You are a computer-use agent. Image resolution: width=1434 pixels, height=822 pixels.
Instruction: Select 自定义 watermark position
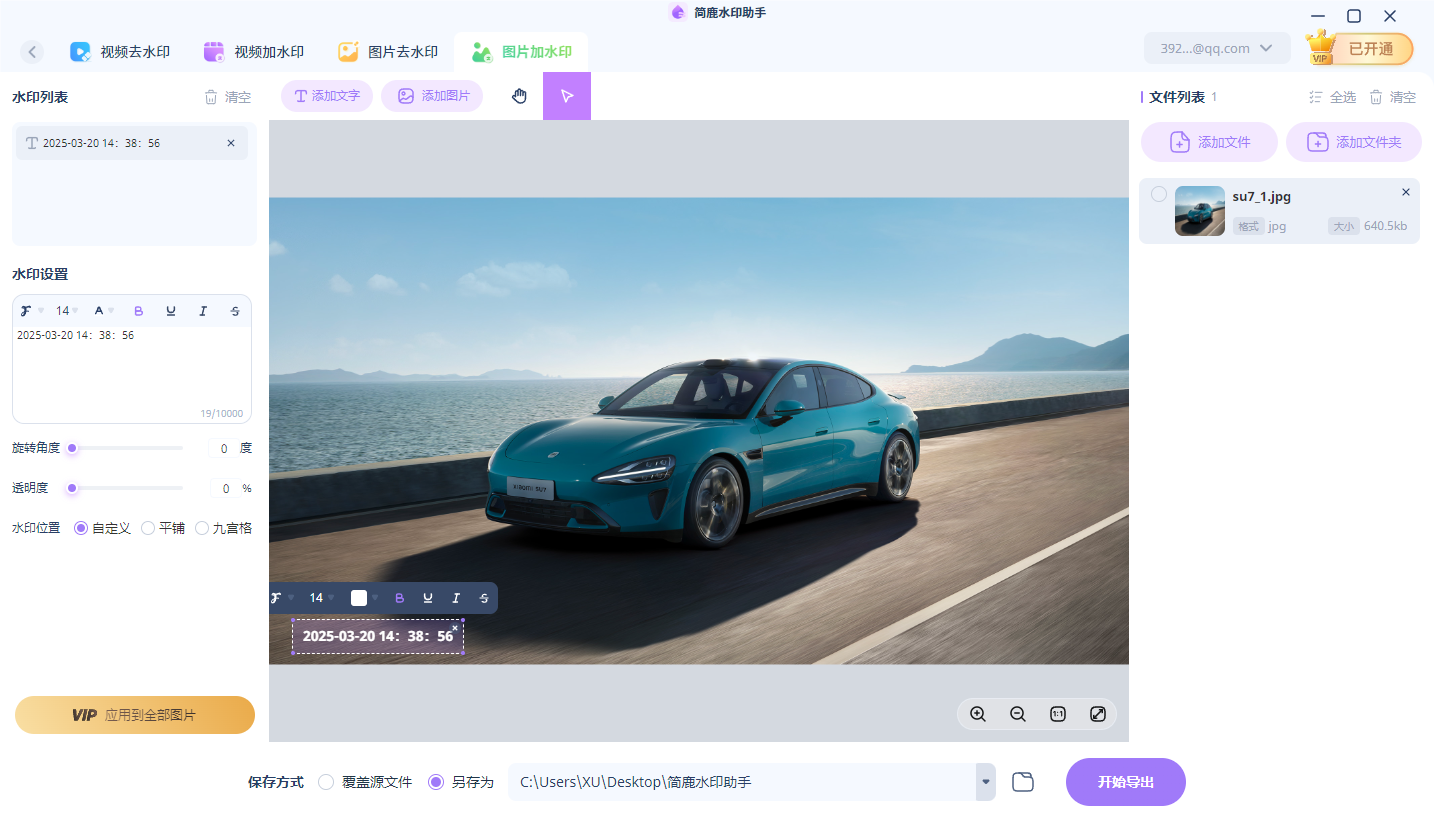(x=103, y=528)
